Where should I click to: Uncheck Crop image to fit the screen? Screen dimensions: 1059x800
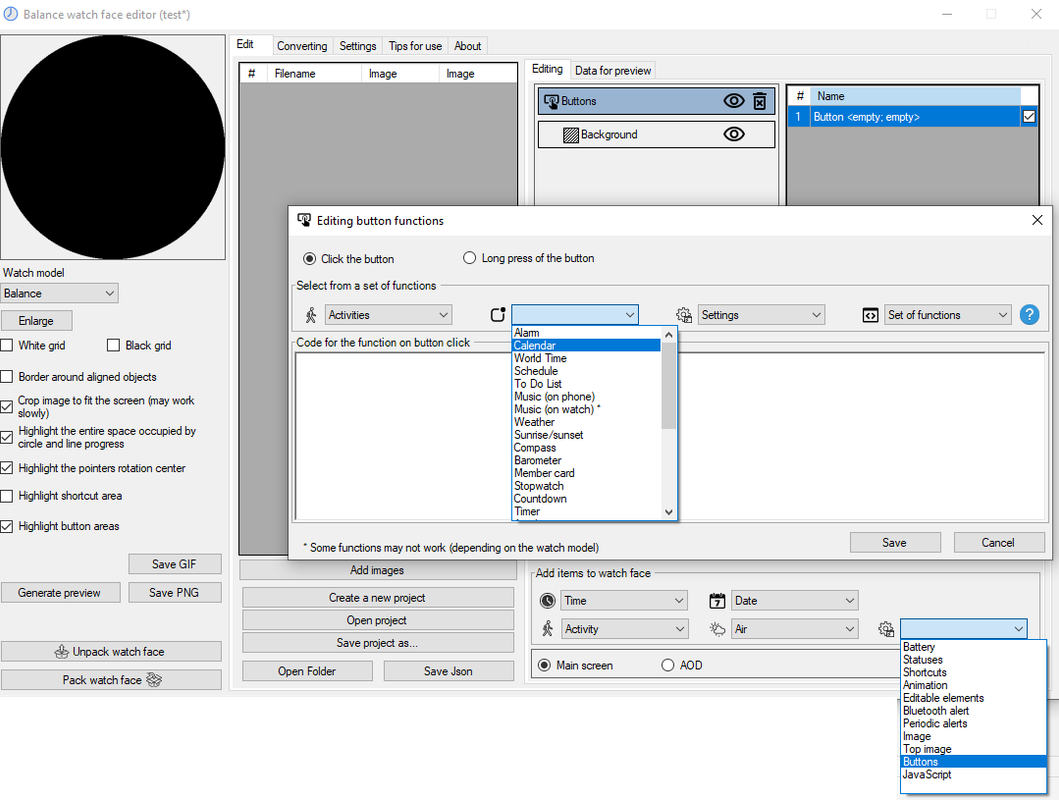pyautogui.click(x=7, y=406)
